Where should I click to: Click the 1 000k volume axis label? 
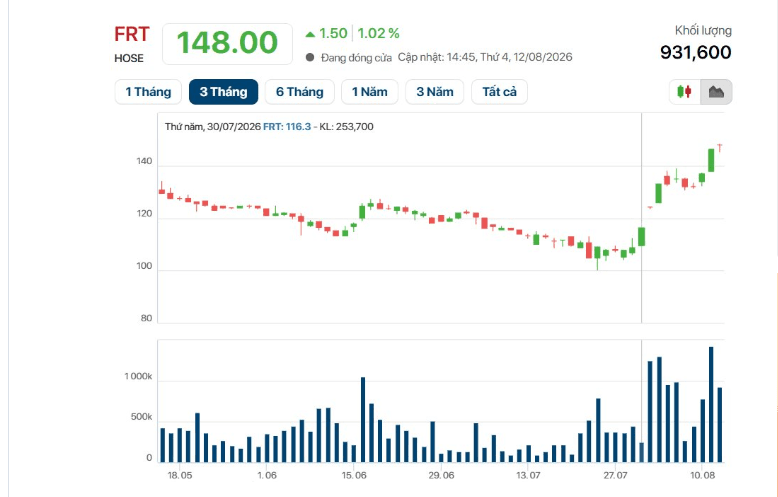138,376
